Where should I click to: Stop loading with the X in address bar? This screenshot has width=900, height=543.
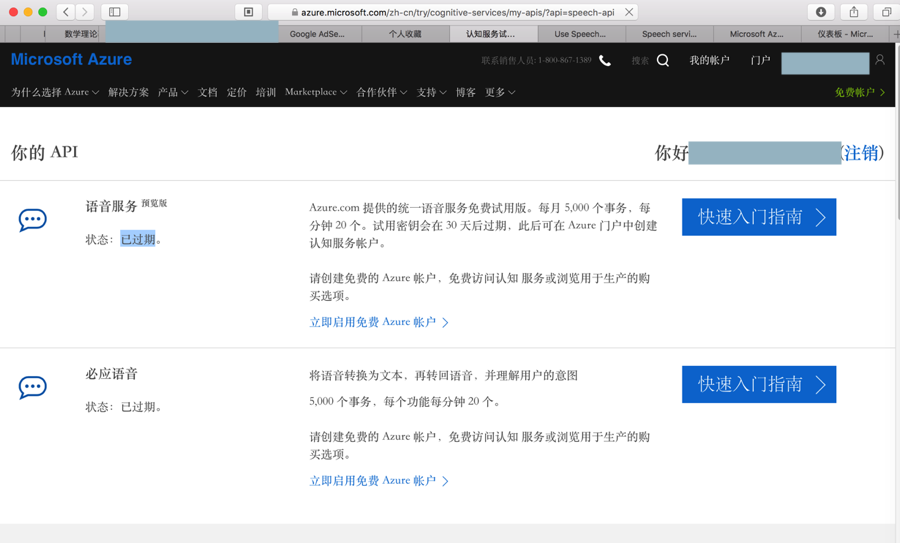629,11
